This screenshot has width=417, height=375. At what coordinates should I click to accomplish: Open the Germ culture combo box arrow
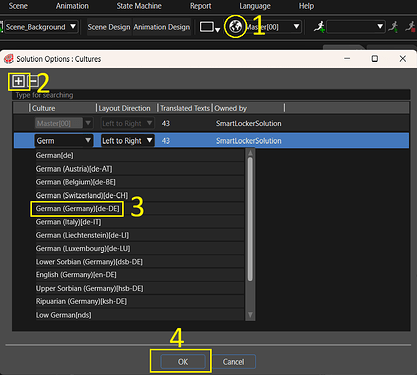(88, 140)
